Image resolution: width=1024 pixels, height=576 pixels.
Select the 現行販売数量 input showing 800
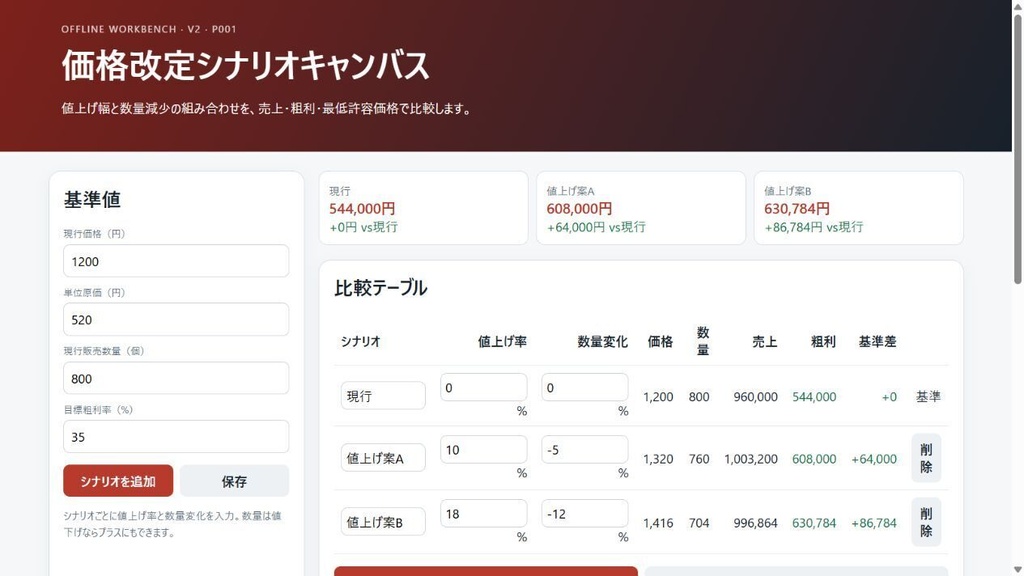[176, 378]
